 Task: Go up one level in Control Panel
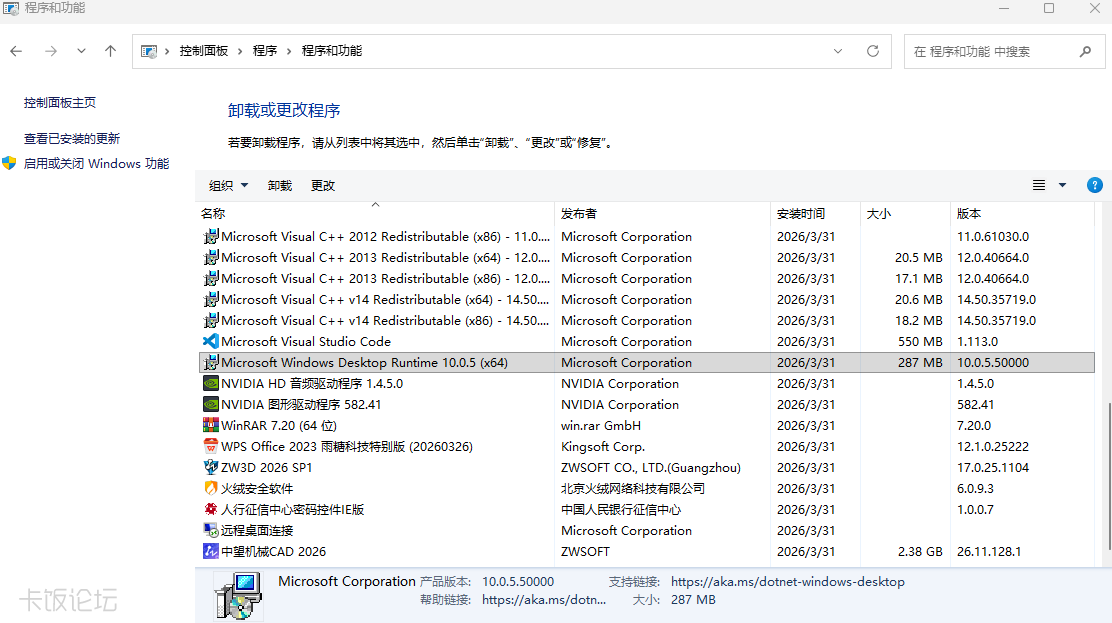[111, 51]
